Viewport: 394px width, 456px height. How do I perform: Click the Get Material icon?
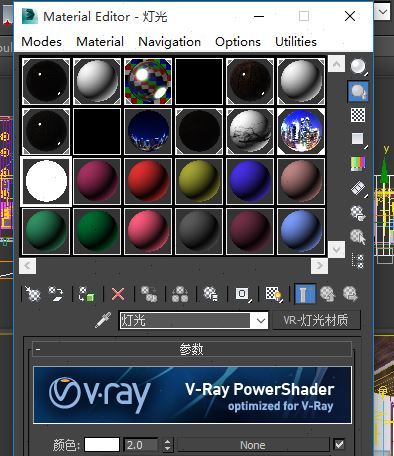click(33, 294)
